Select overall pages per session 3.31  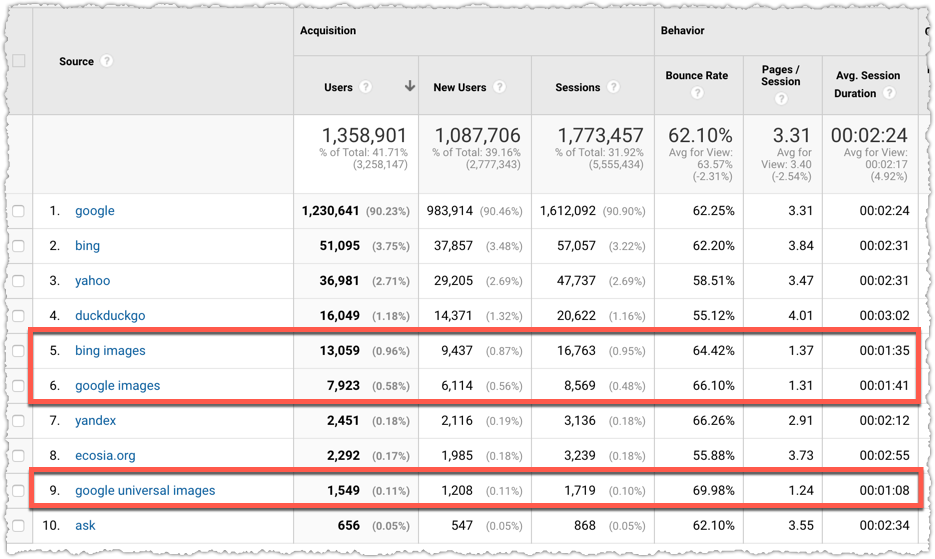(x=792, y=135)
